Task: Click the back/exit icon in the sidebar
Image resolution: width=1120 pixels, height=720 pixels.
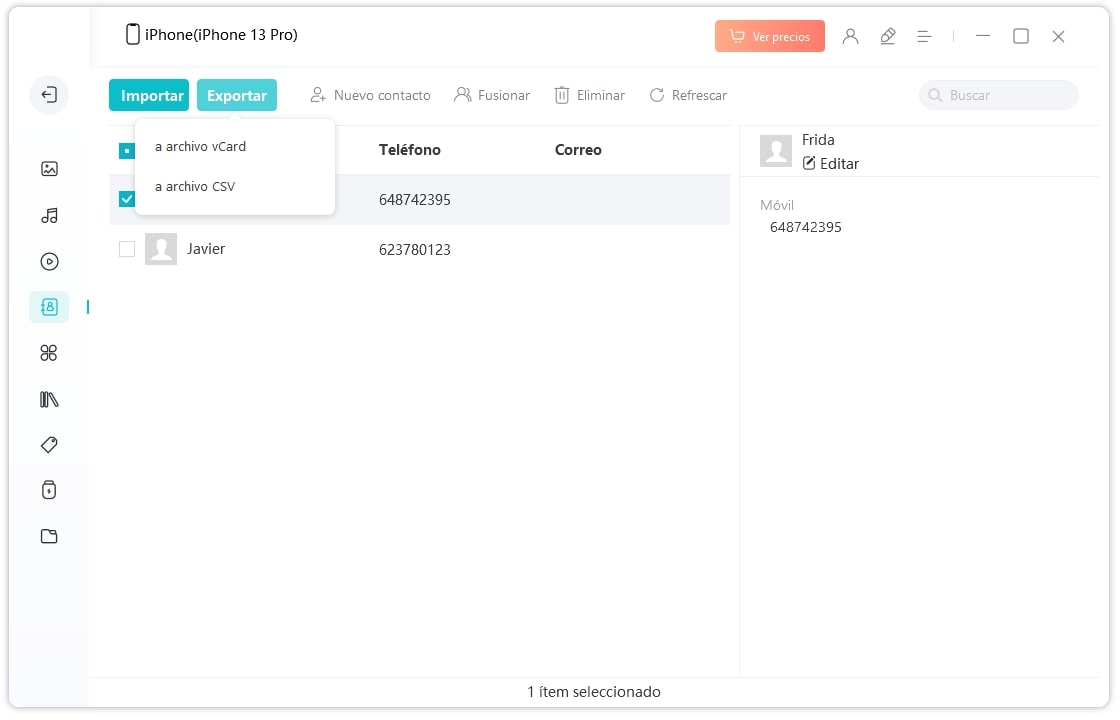Action: [x=49, y=95]
